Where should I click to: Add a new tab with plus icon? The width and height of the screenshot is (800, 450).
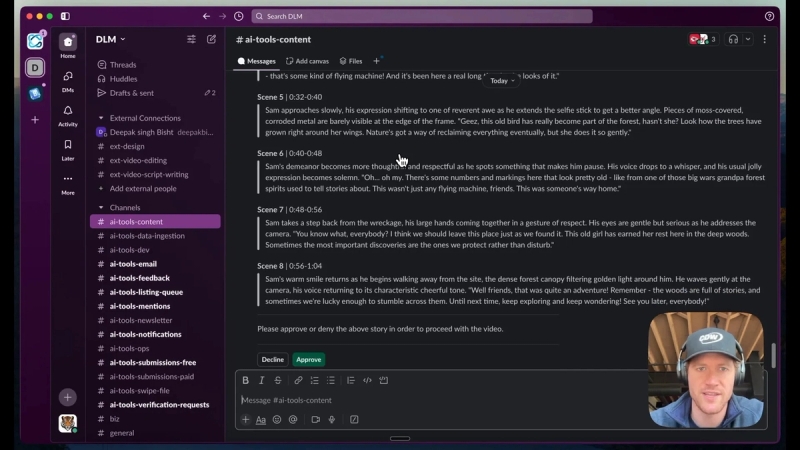coord(376,61)
